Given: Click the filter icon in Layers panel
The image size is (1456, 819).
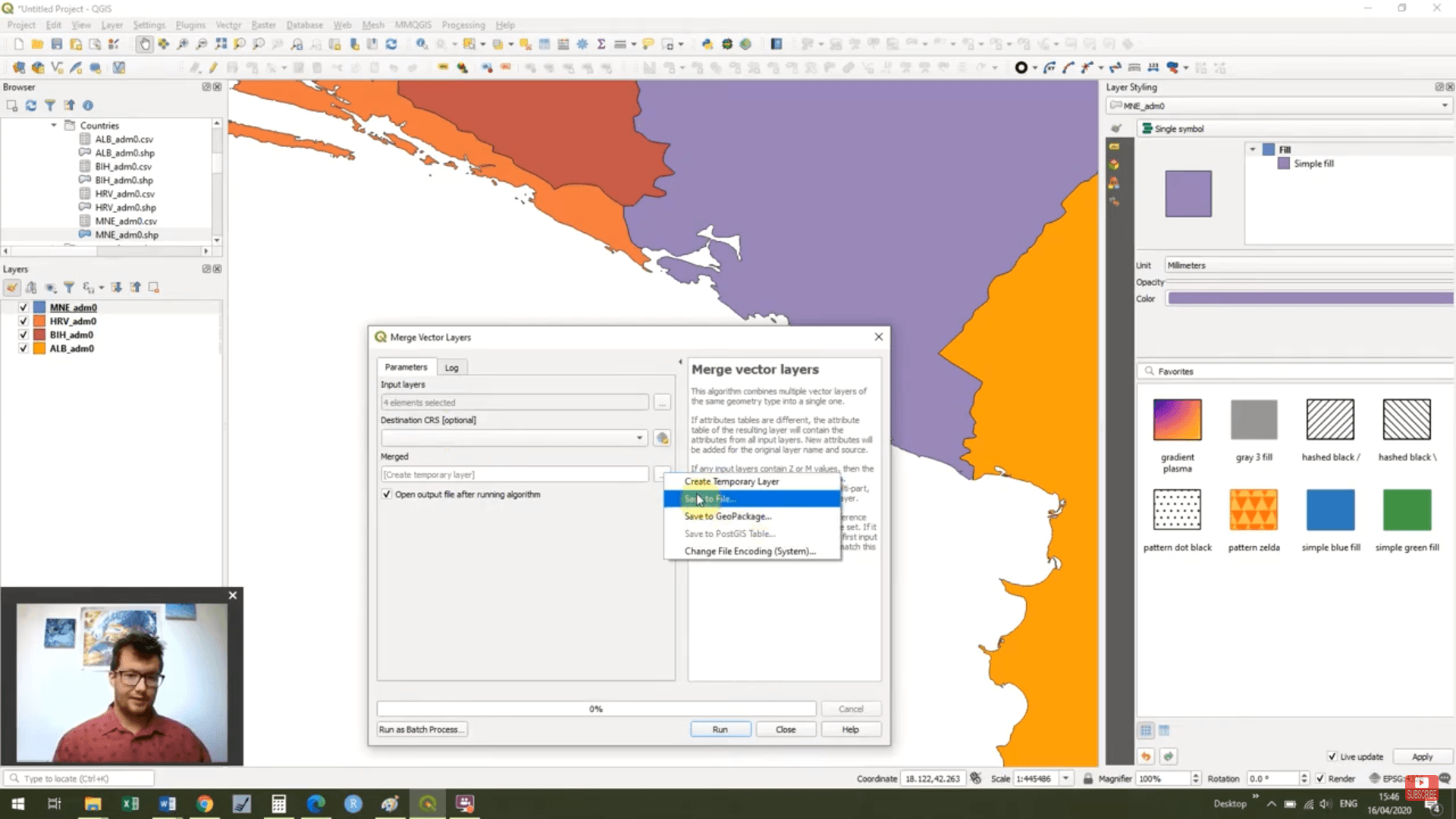Looking at the screenshot, I should 69,287.
